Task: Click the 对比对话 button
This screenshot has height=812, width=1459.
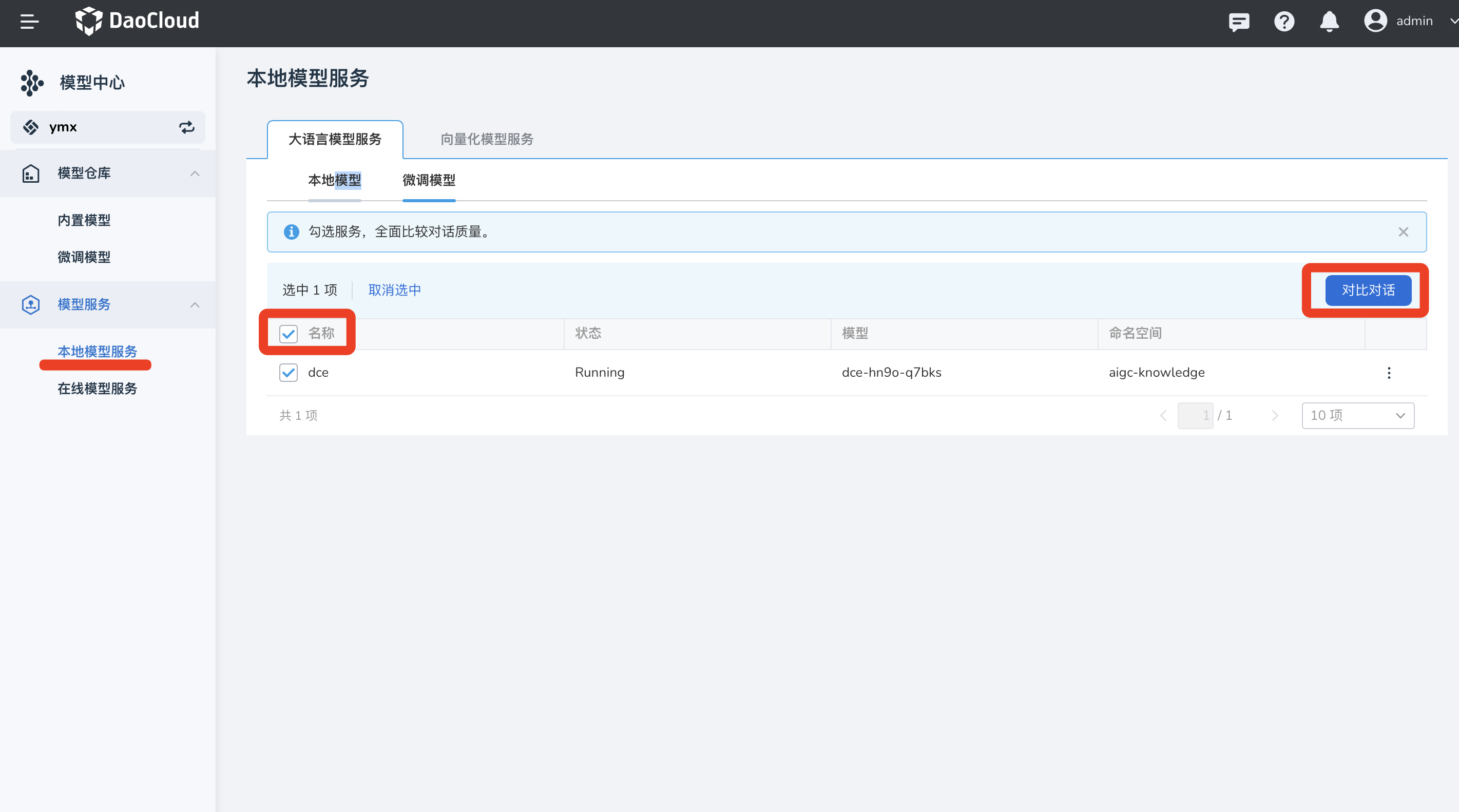Action: [1368, 290]
